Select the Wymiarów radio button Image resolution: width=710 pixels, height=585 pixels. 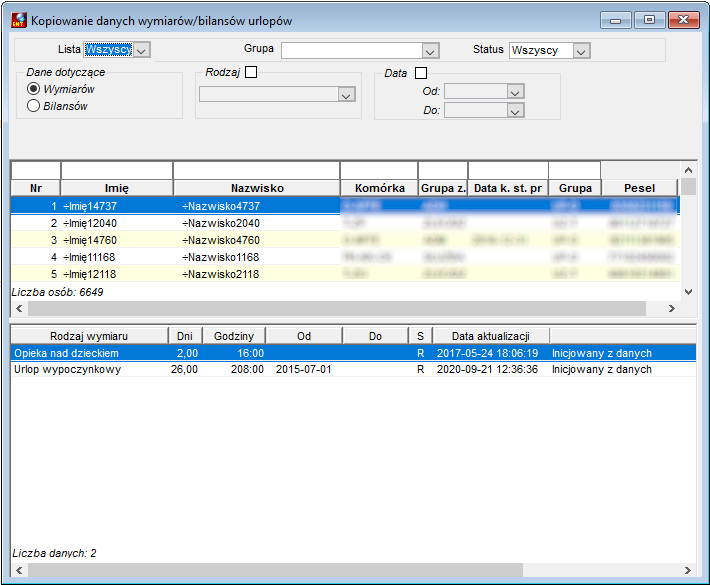pyautogui.click(x=34, y=89)
